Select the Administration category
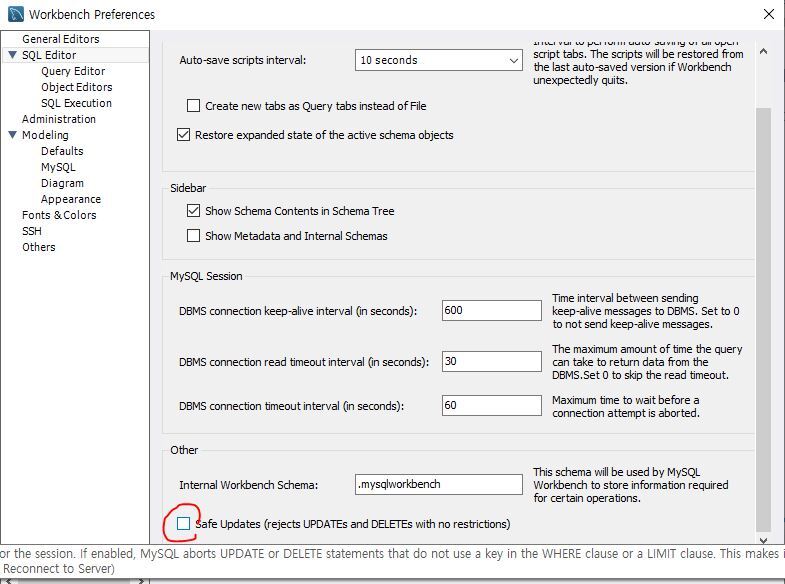Screen dimensions: 785x584 [59, 119]
